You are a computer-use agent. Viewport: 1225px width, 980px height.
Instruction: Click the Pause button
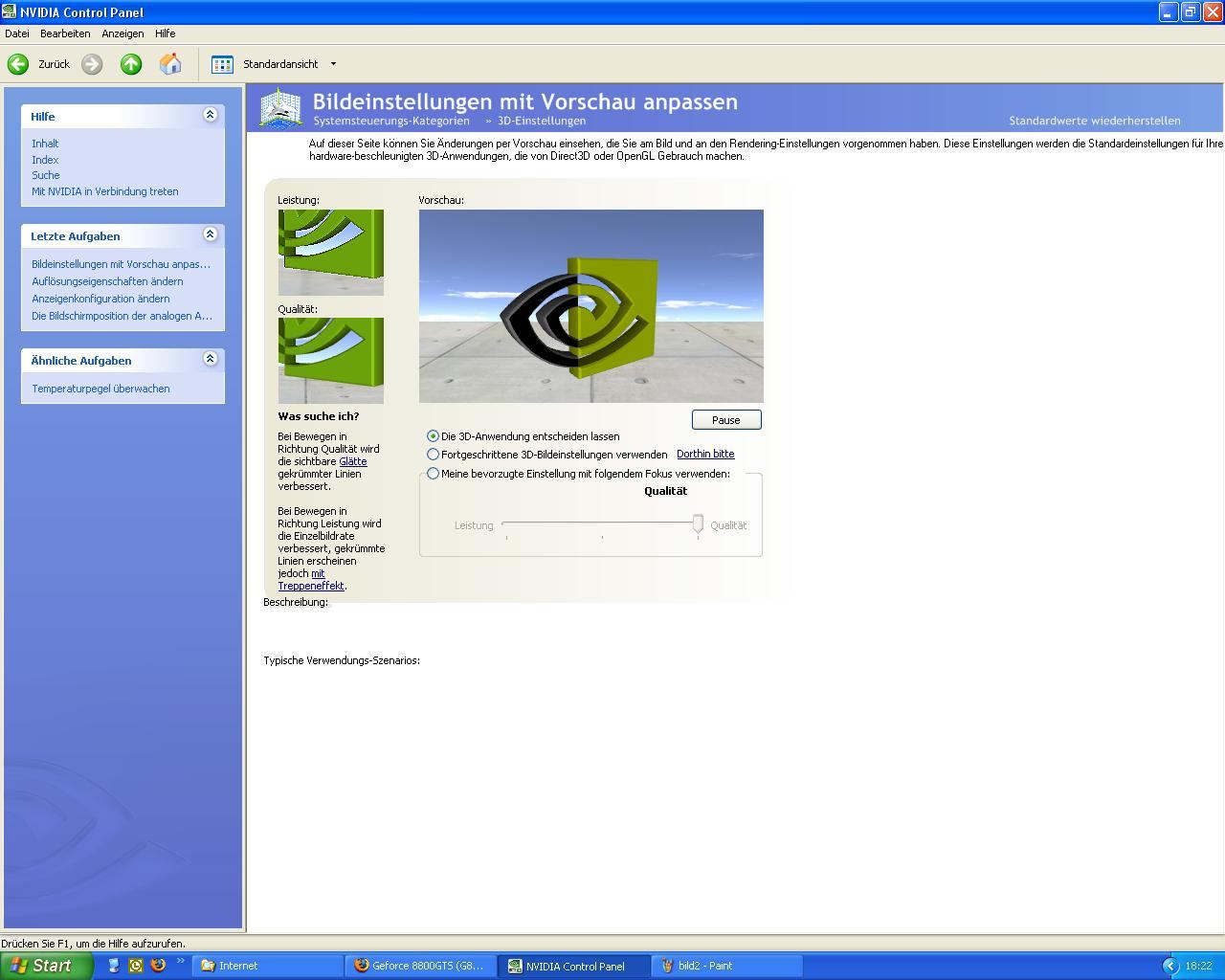(726, 420)
